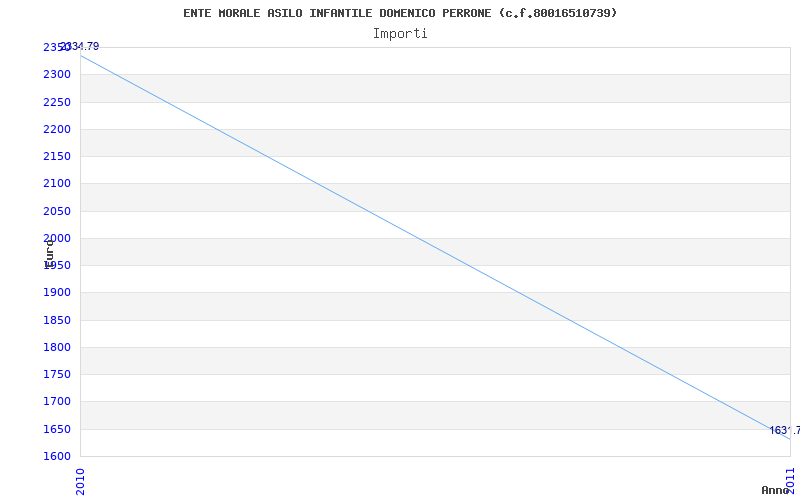Click the 2000 y-axis tick label

click(57, 238)
